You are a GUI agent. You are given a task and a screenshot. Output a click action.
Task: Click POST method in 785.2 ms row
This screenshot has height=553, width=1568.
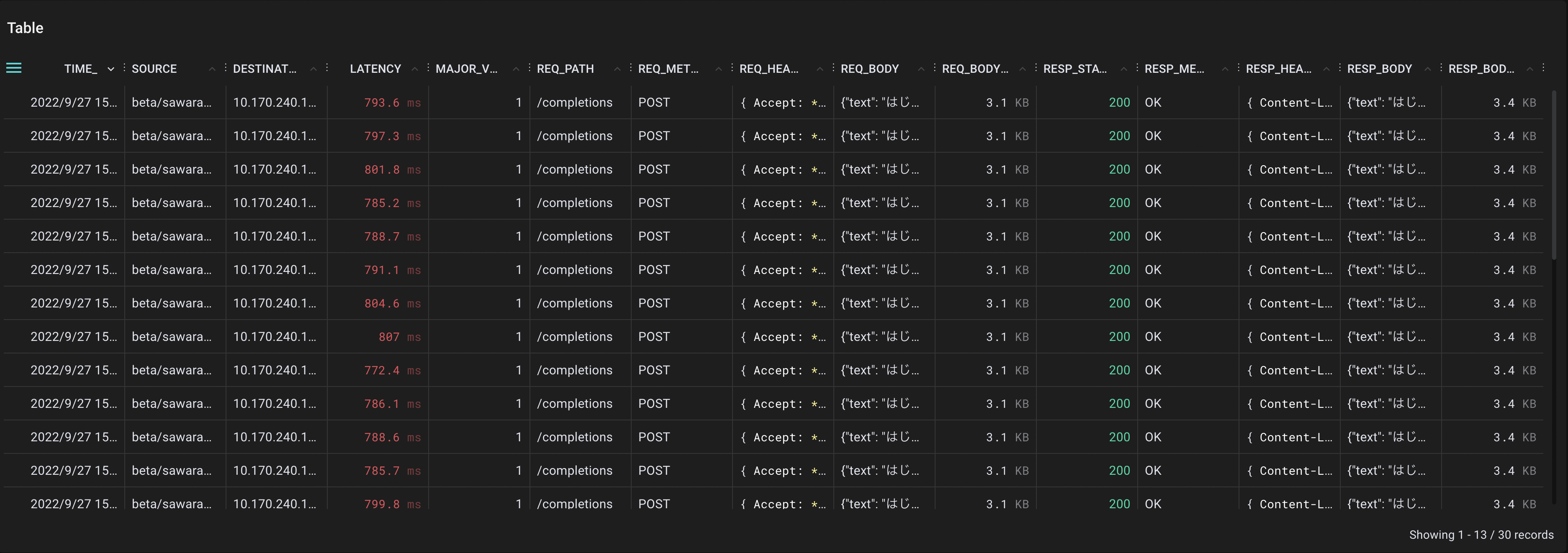(x=654, y=203)
